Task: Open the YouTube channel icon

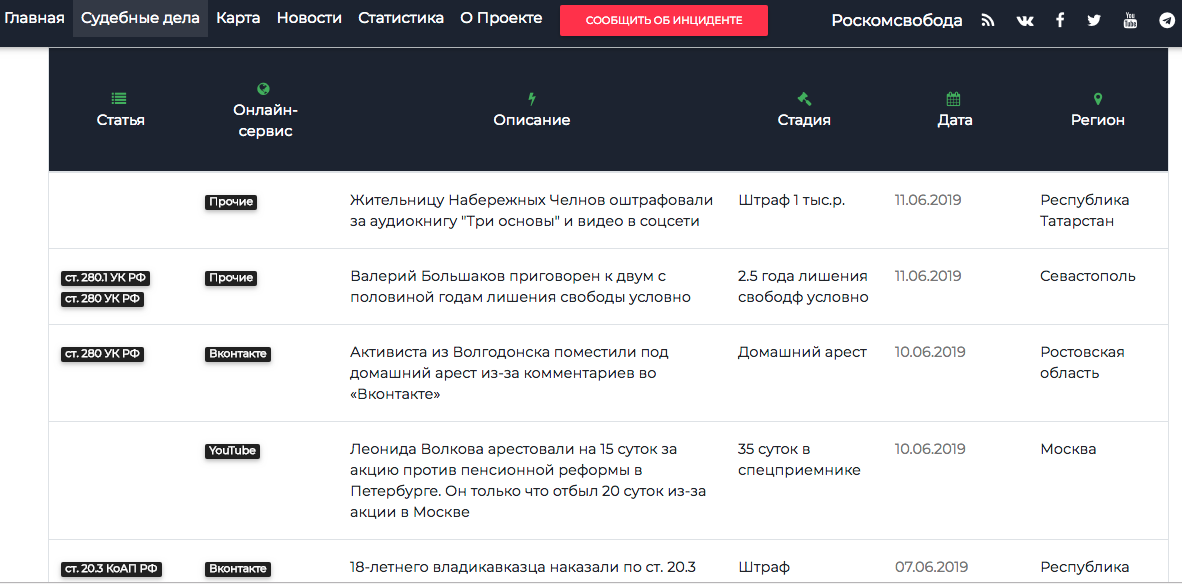Action: 1130,20
